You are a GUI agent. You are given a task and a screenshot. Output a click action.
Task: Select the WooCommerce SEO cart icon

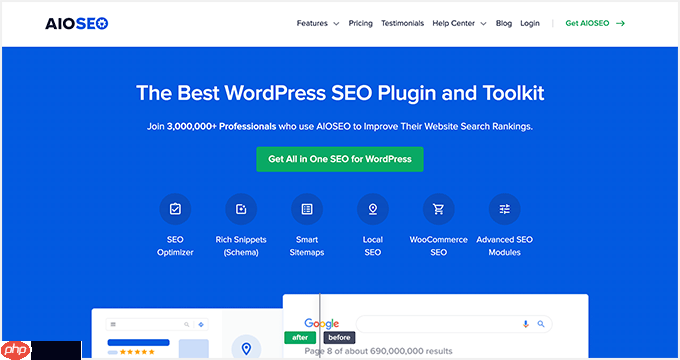(x=439, y=209)
